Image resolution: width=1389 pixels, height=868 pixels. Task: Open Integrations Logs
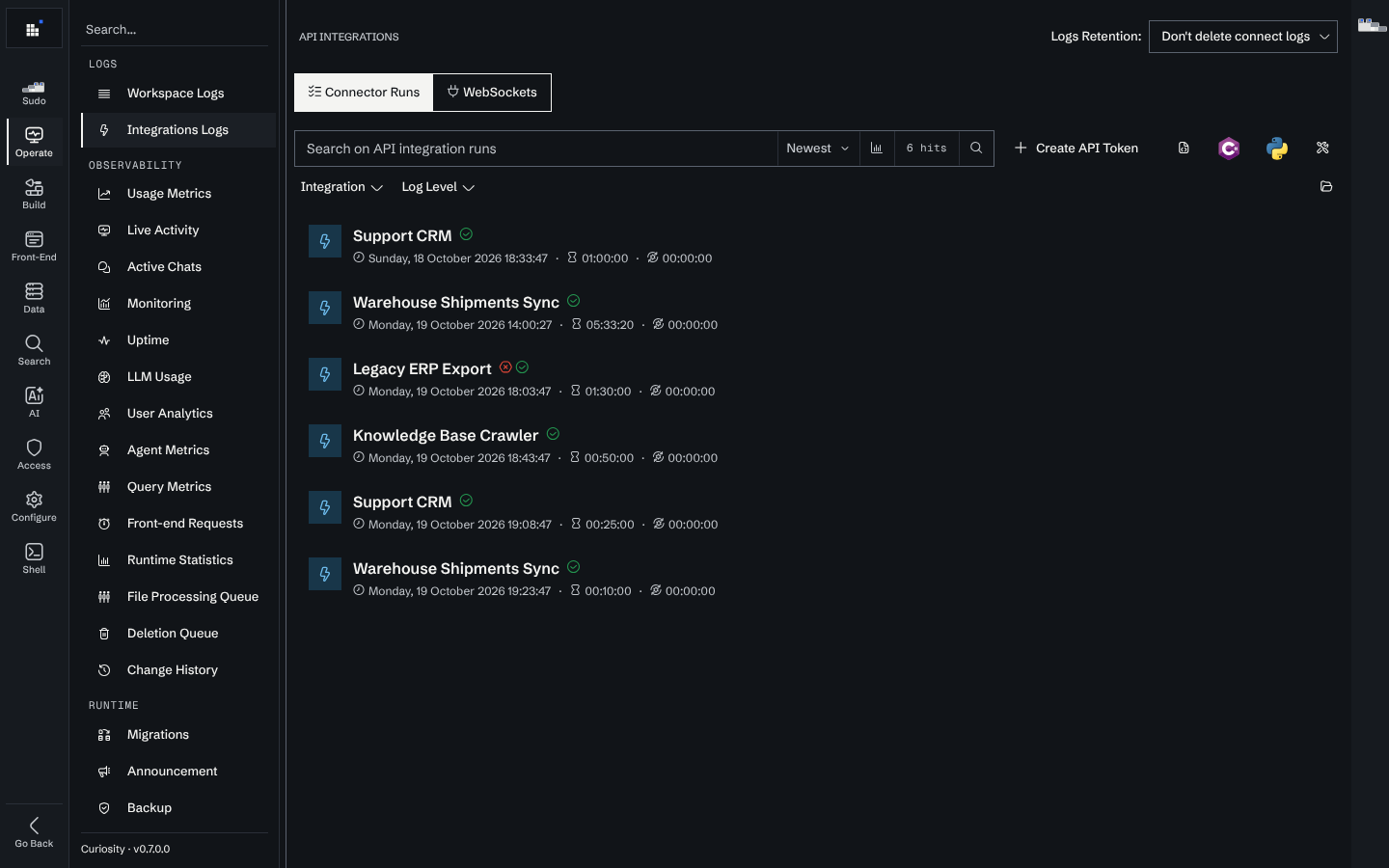(x=178, y=130)
